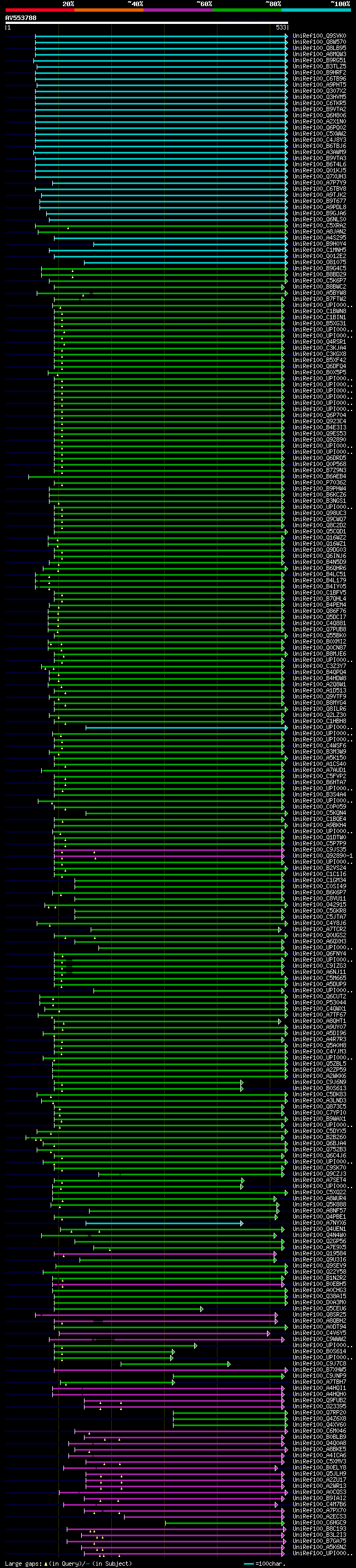
Task: Select hit label UniRef100_B9GJA6
Action: 319,213
